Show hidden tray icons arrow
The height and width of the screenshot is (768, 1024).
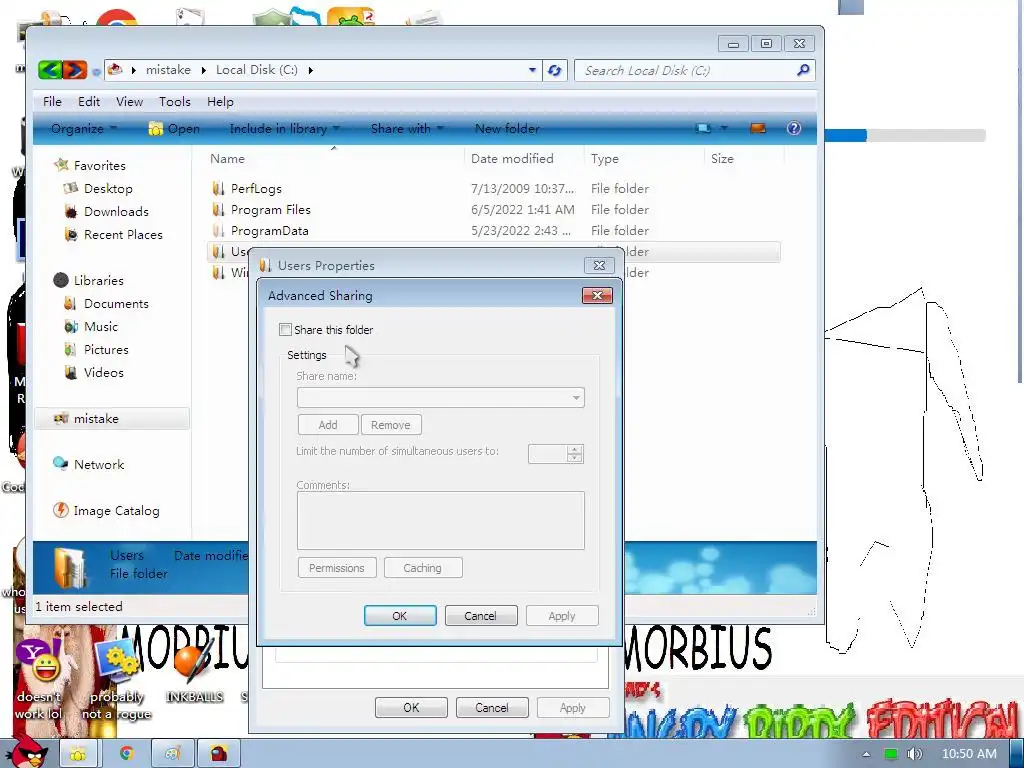click(867, 754)
